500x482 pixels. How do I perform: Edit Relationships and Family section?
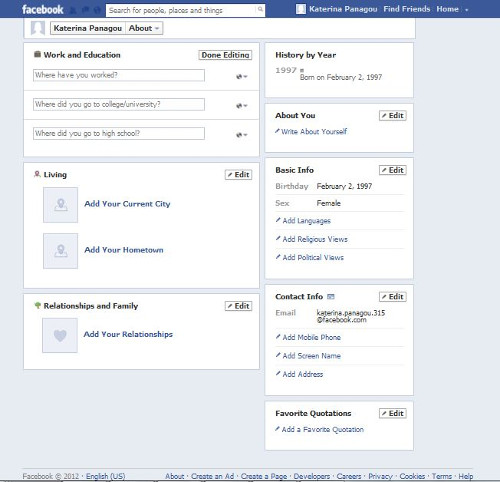point(239,306)
